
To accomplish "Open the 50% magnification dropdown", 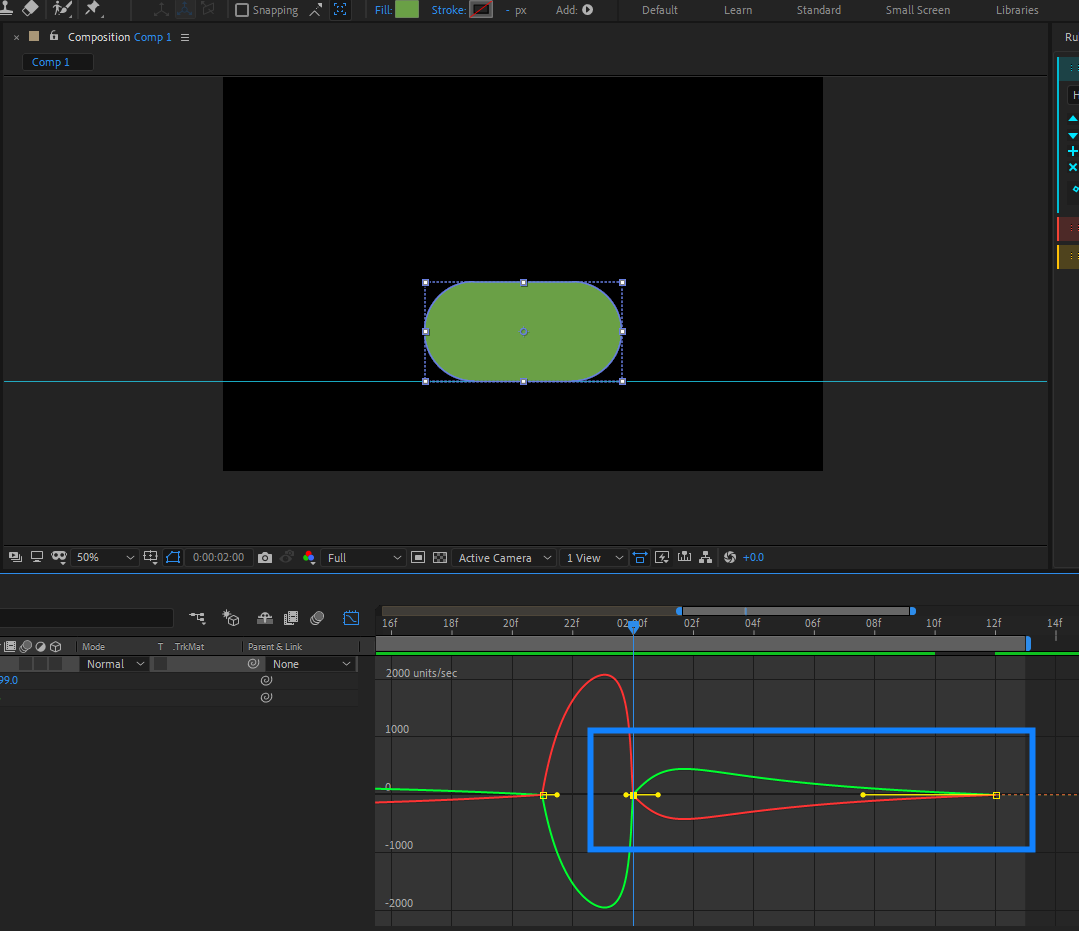I will pyautogui.click(x=104, y=557).
